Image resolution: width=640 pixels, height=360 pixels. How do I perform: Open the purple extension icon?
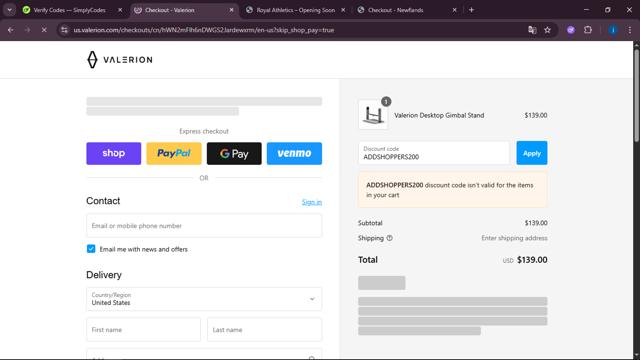[571, 30]
